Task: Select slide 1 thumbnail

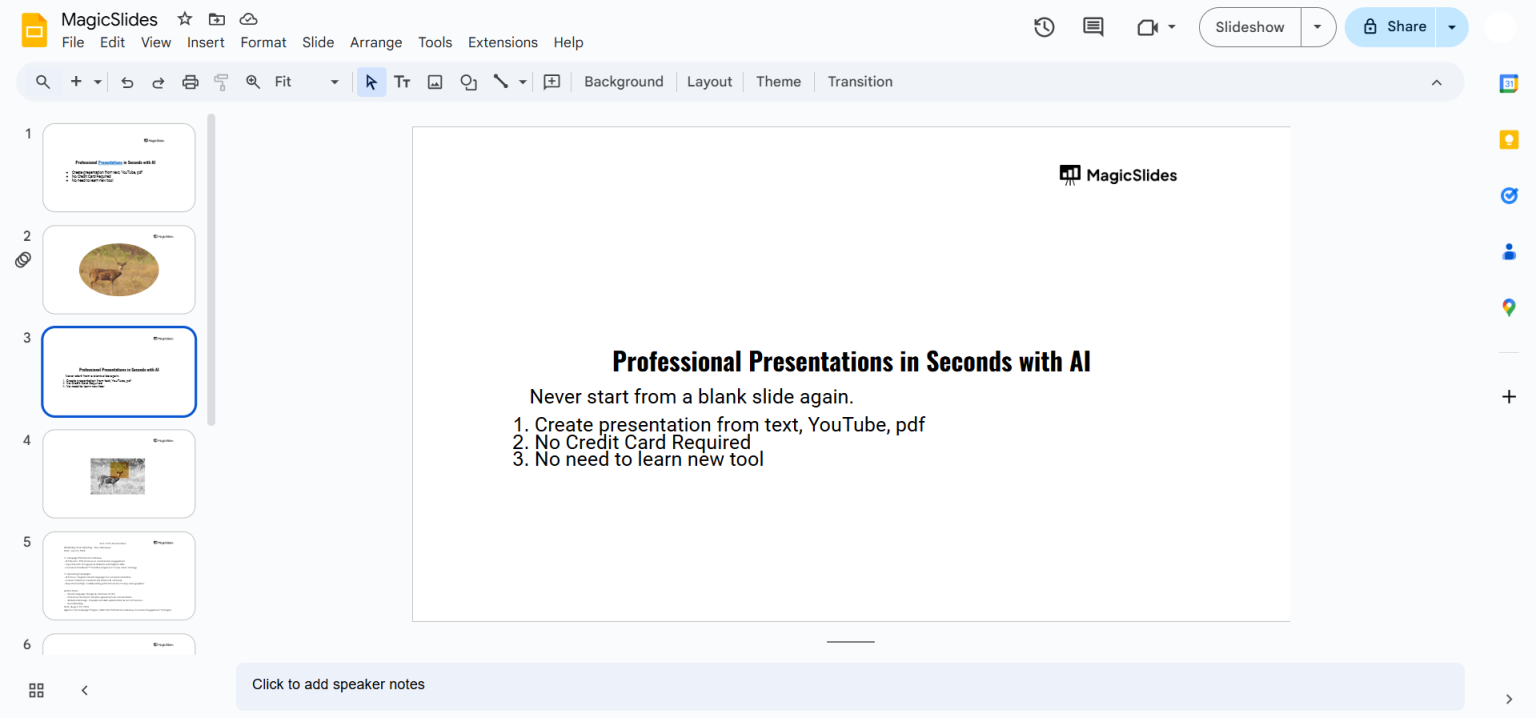Action: click(119, 168)
